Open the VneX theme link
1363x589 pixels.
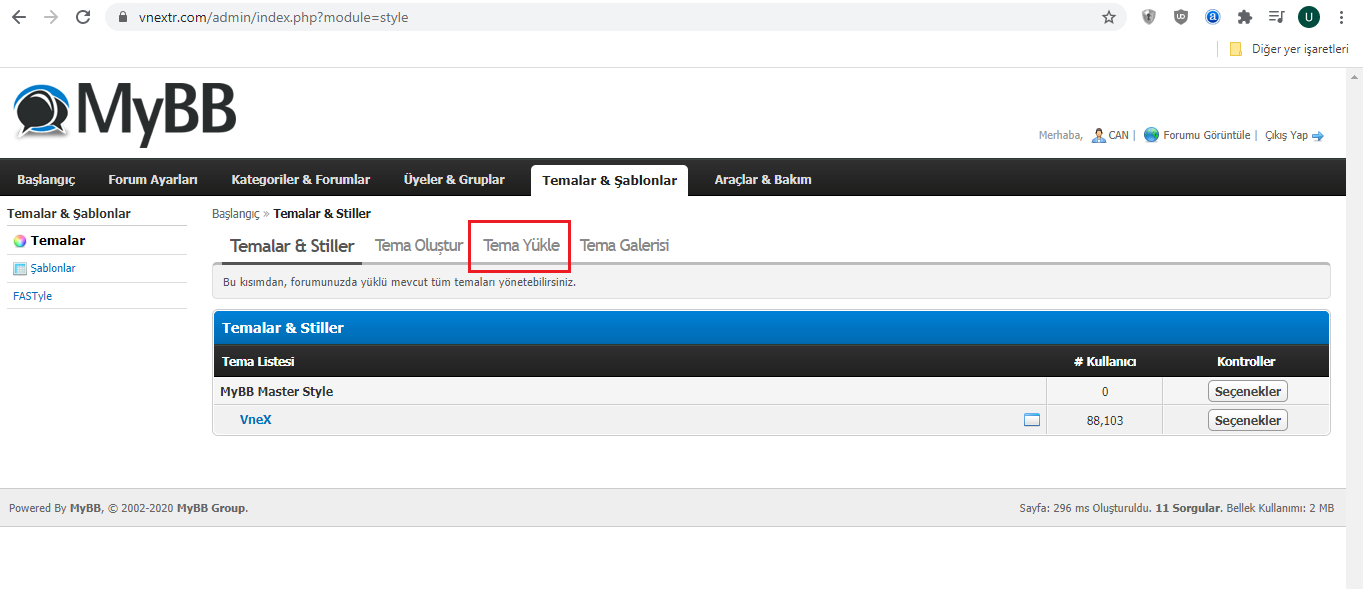[256, 420]
